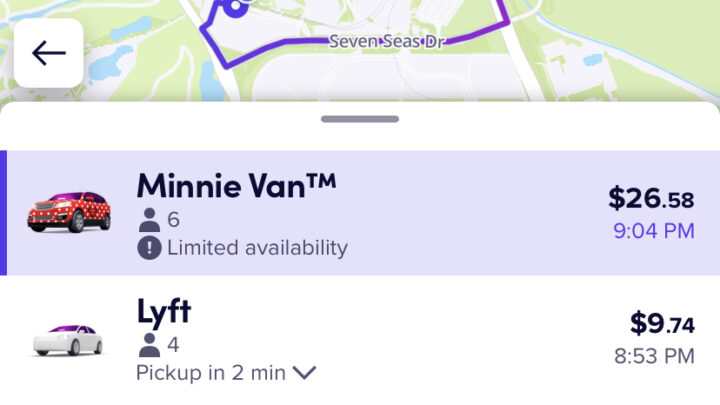Click the 9:04 PM arrival time
Screen dimensions: 720x405
(x=654, y=231)
